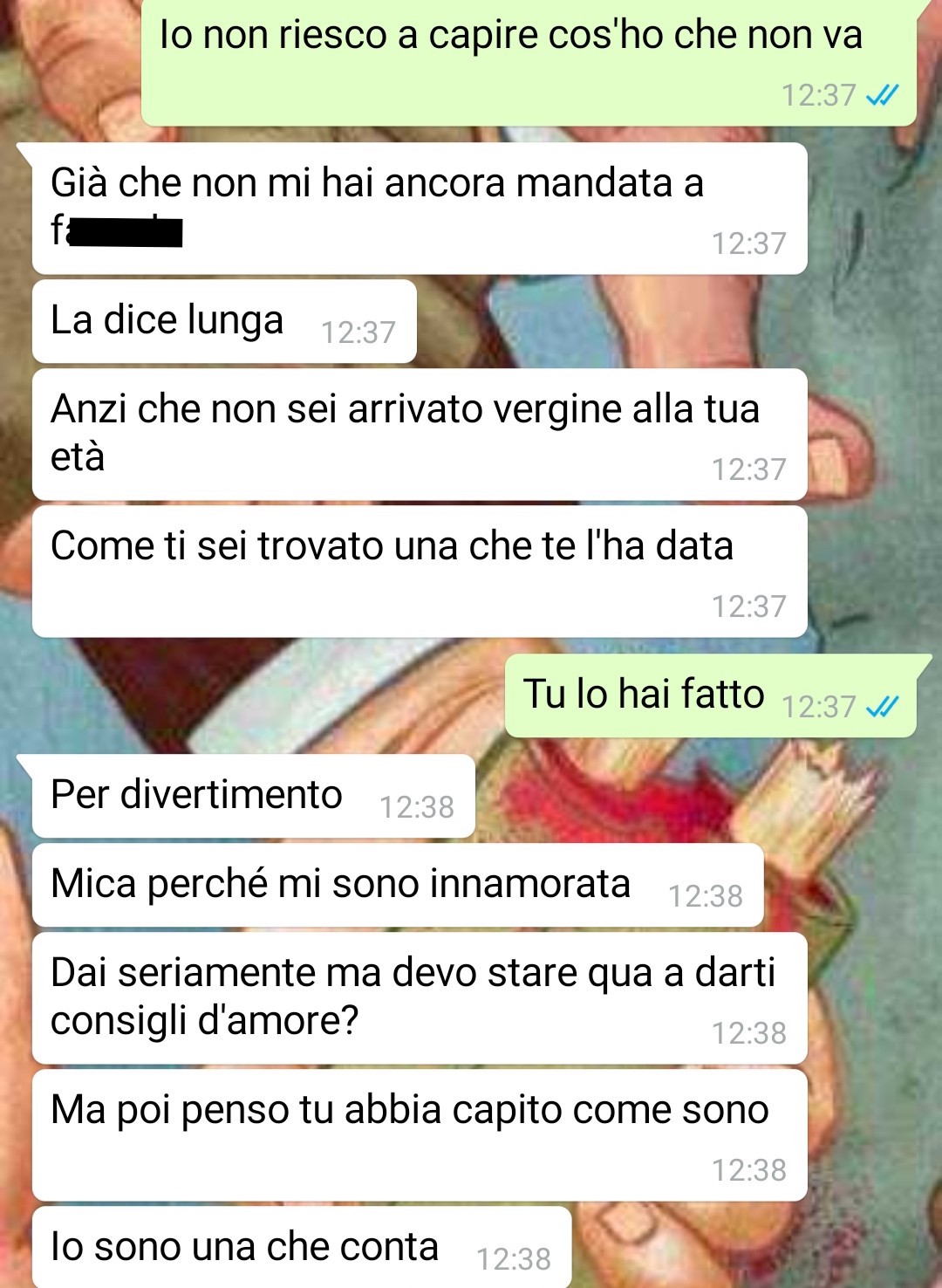
Task: Tap the 12:38 timestamp on "Per divertimento"
Action: pyautogui.click(x=417, y=807)
